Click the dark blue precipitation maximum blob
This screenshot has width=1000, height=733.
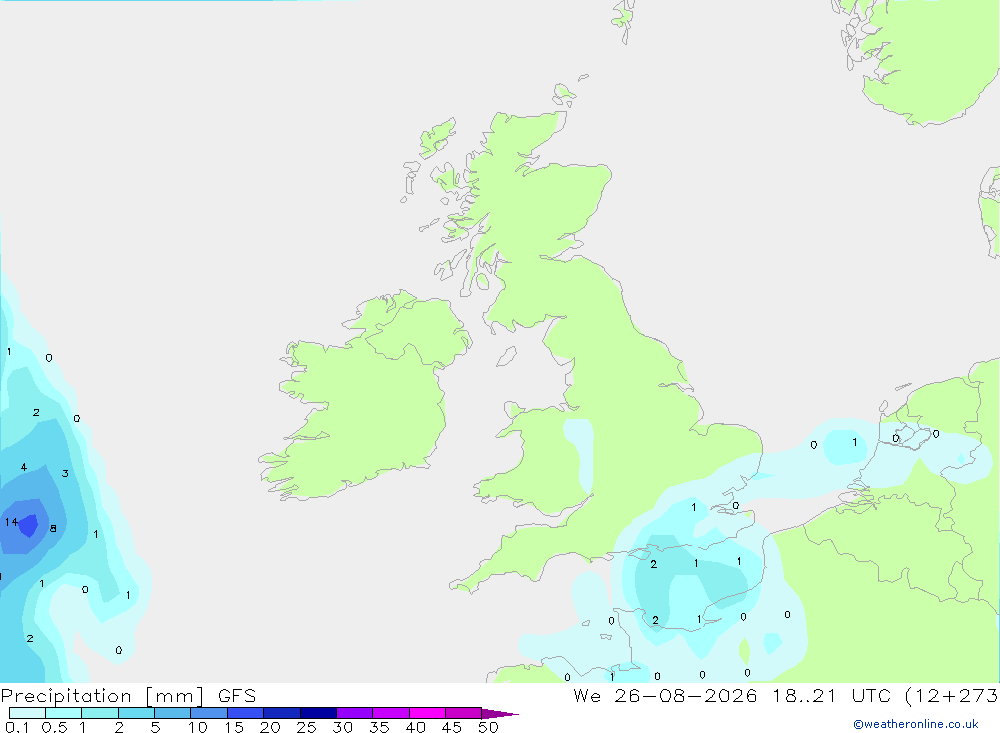(x=28, y=526)
